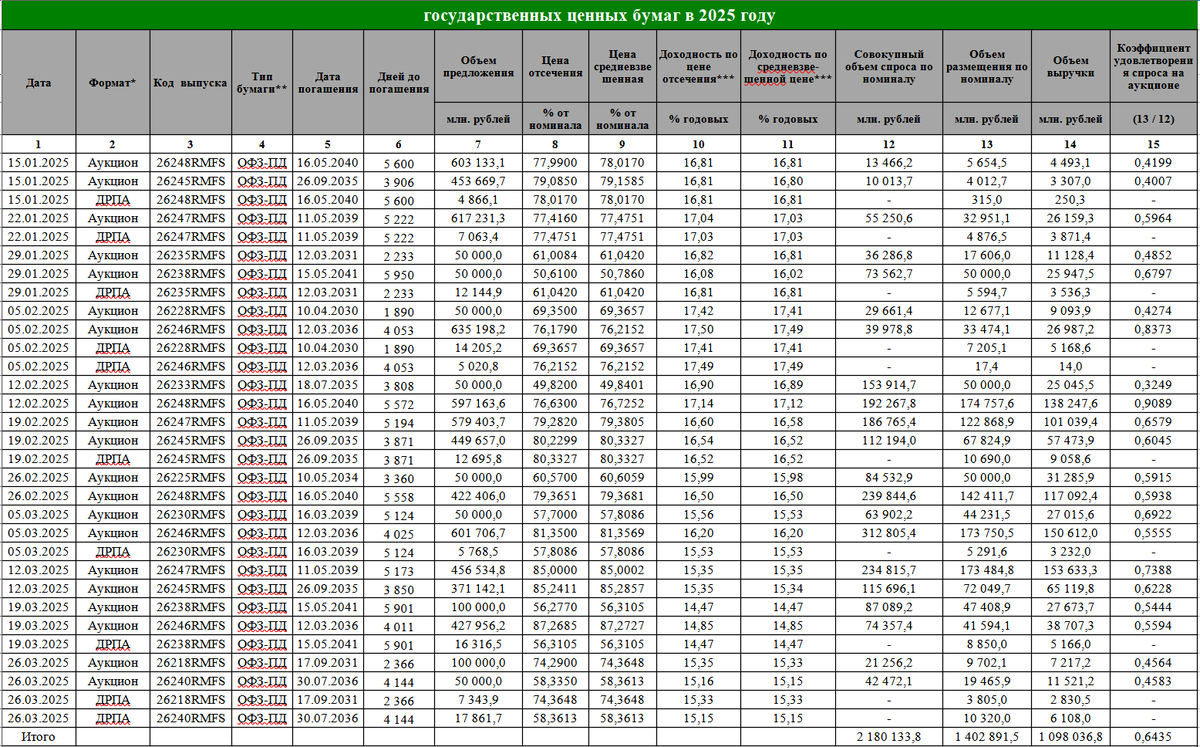Click total coefficient '0,6435'
1200x747 pixels.
[1154, 737]
